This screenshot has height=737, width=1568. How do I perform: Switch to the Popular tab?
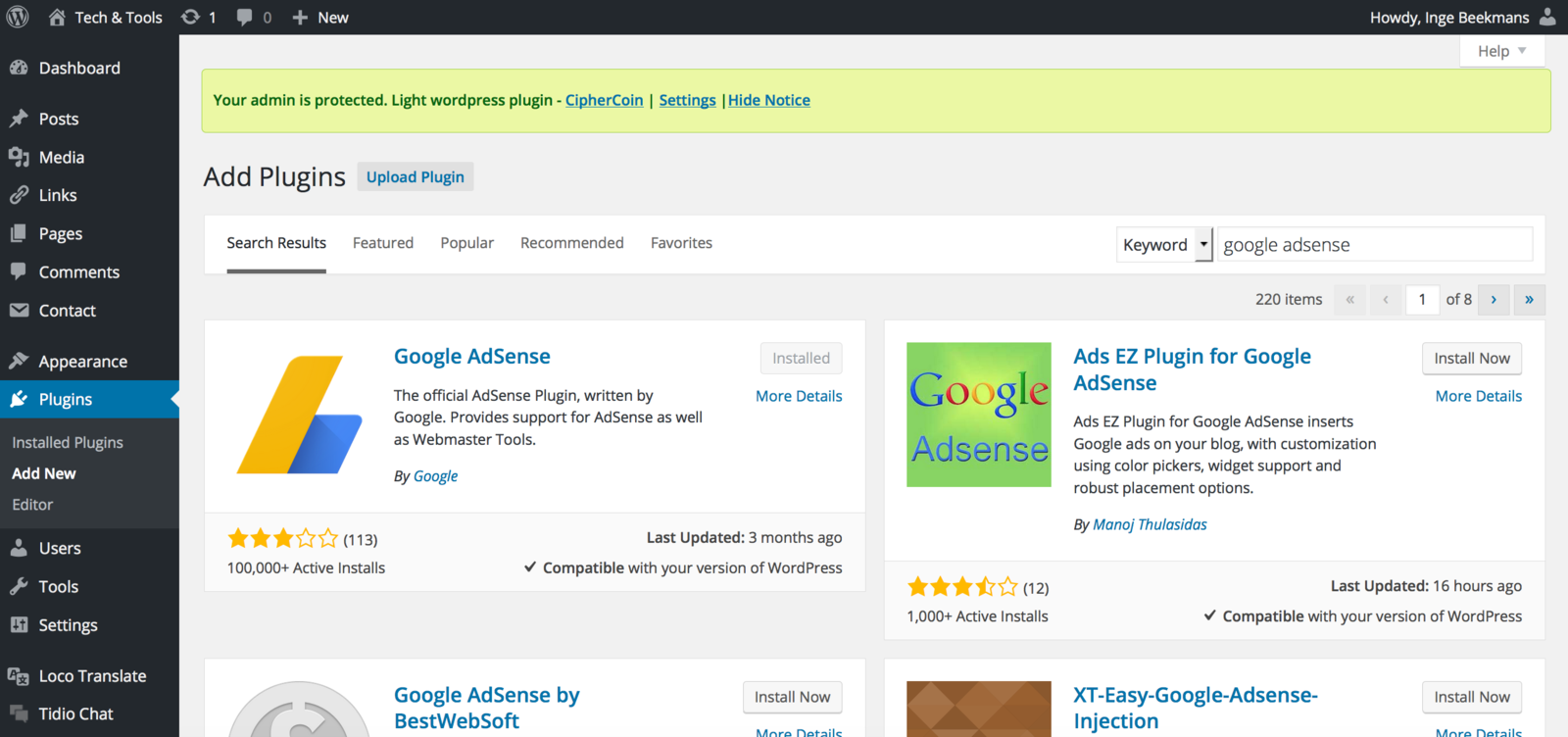[x=466, y=243]
